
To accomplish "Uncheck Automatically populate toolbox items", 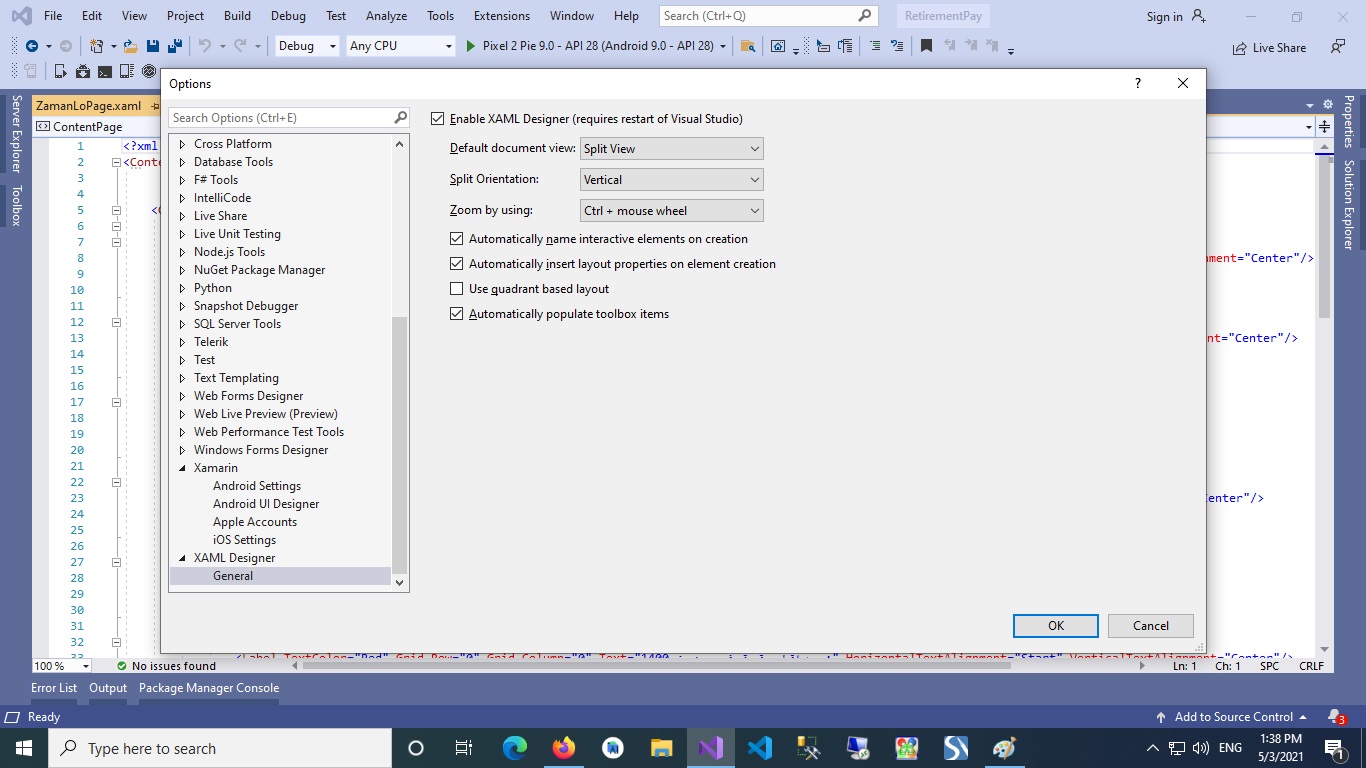I will pyautogui.click(x=457, y=314).
